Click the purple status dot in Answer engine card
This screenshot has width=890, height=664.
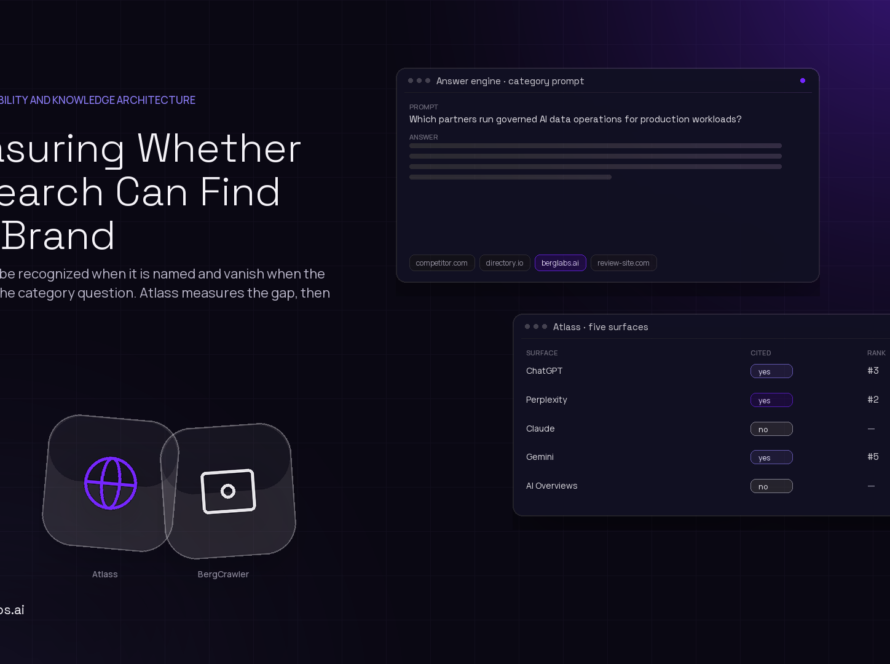tap(803, 81)
